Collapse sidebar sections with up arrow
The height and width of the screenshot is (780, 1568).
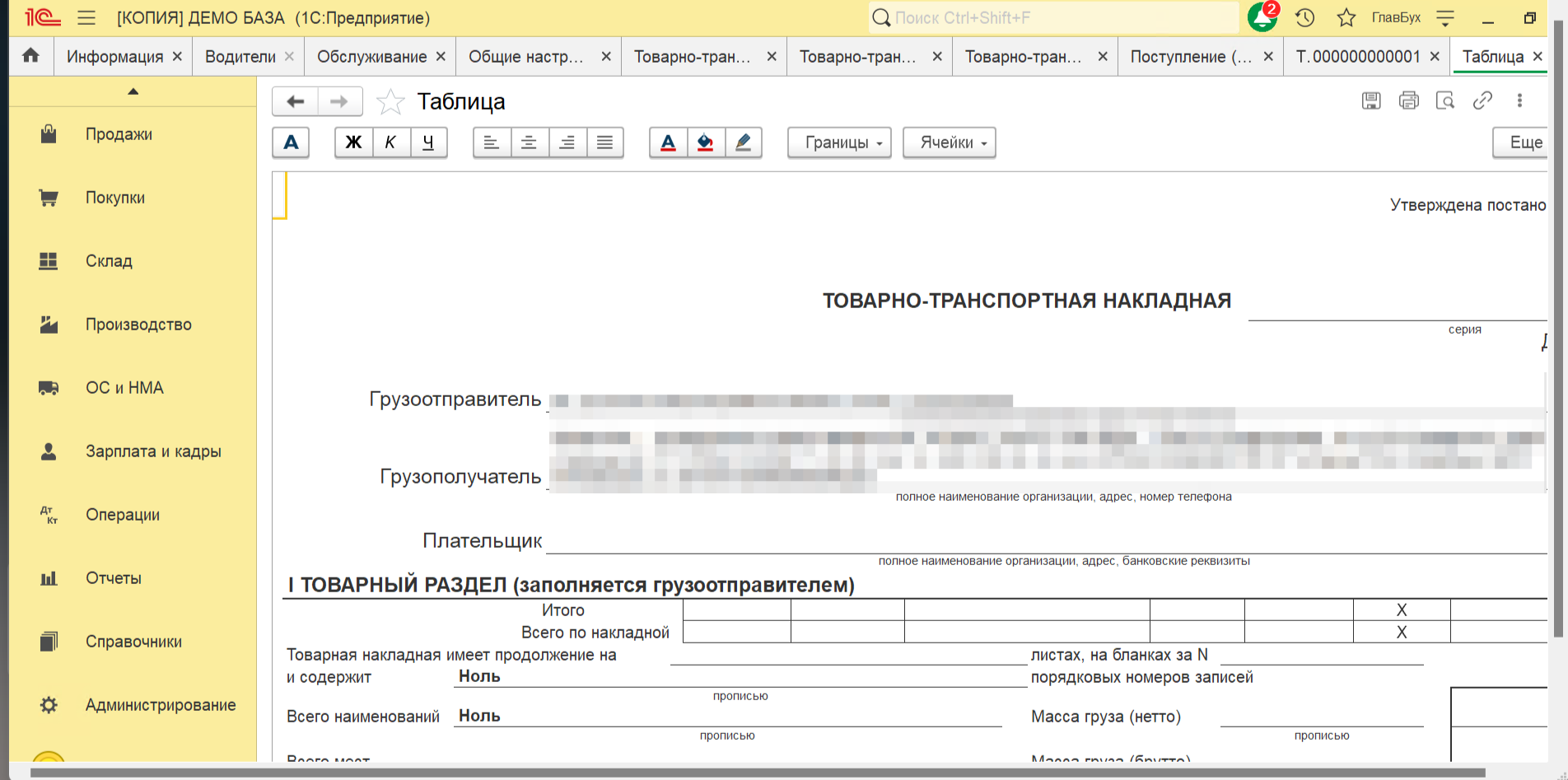(x=133, y=91)
